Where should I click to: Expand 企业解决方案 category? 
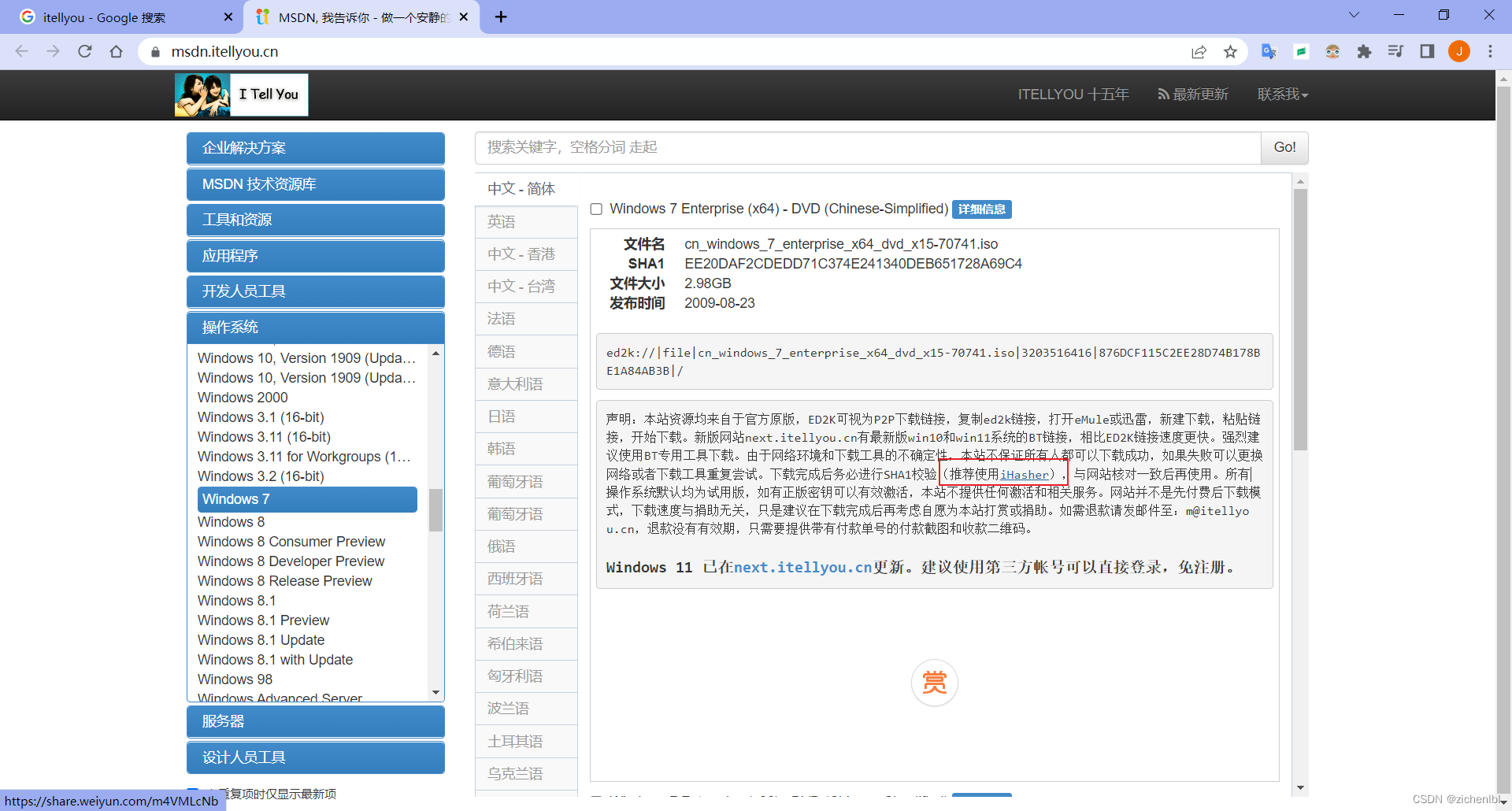(x=316, y=148)
